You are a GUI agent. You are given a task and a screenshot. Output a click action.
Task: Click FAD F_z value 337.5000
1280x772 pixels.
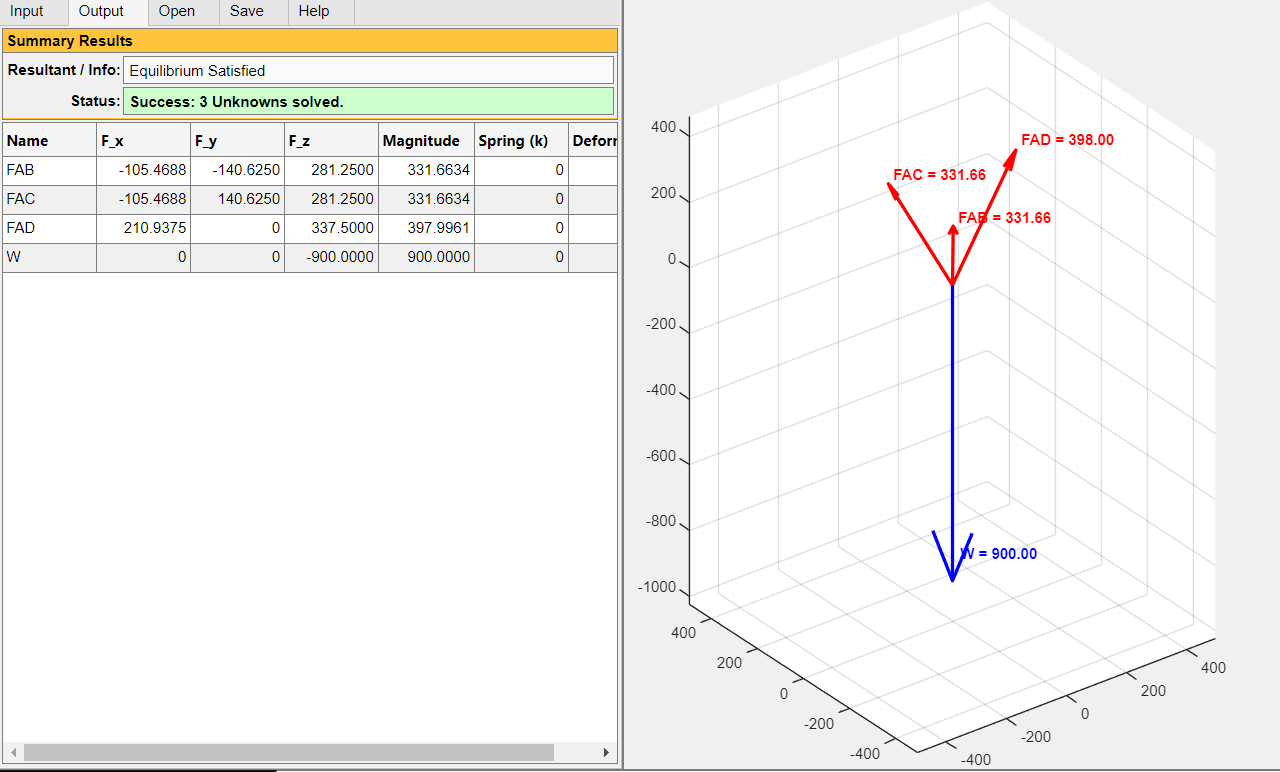pyautogui.click(x=331, y=228)
